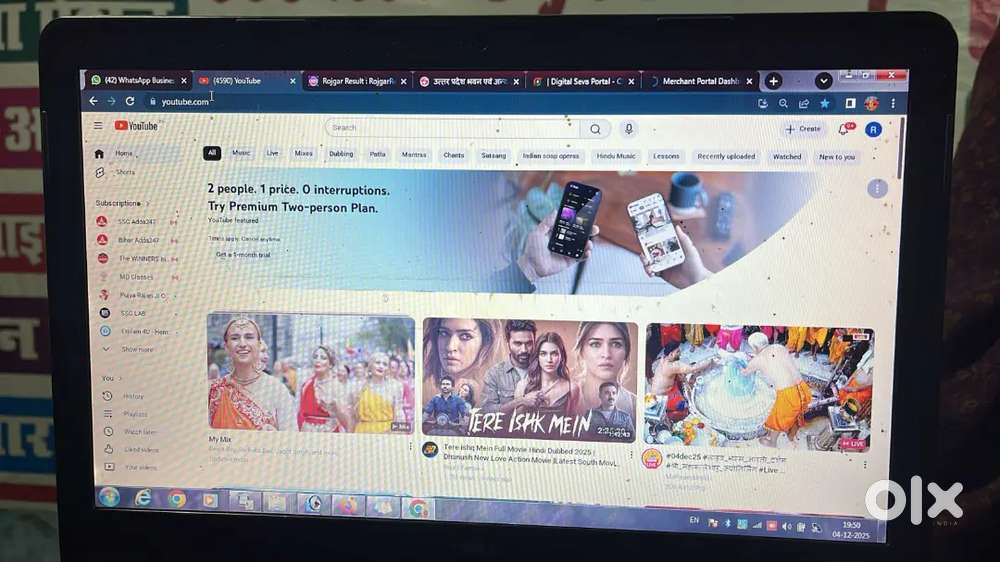Select the Dubbing filter chip

pos(341,154)
